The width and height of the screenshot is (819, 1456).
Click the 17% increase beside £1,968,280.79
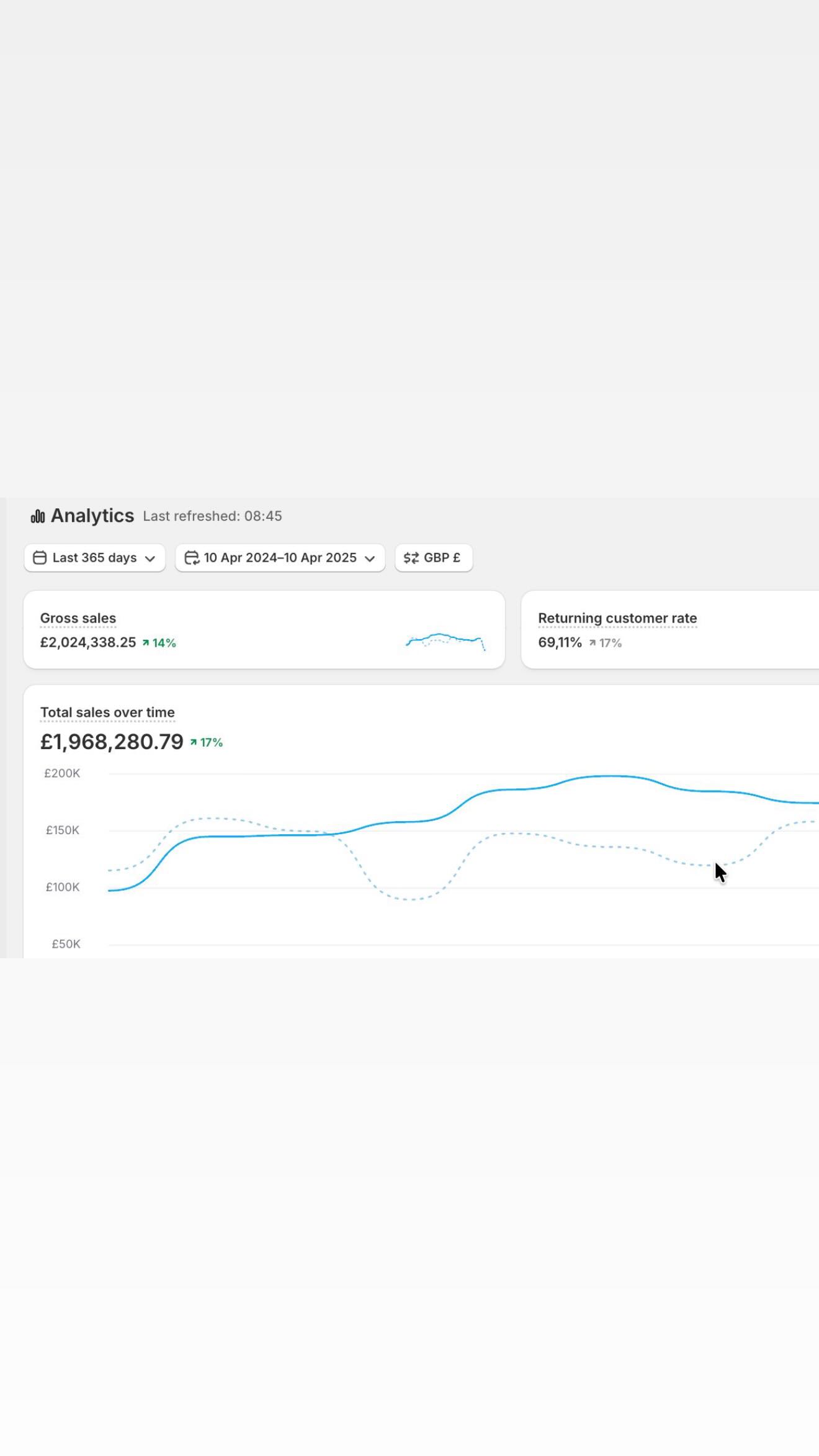coord(207,742)
